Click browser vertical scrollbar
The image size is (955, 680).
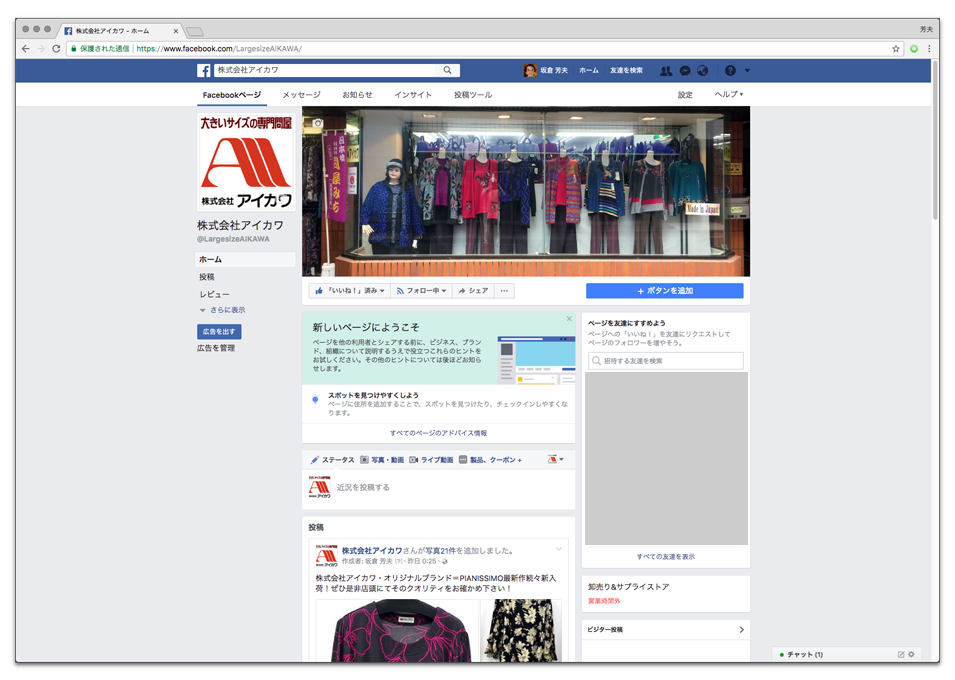[935, 140]
